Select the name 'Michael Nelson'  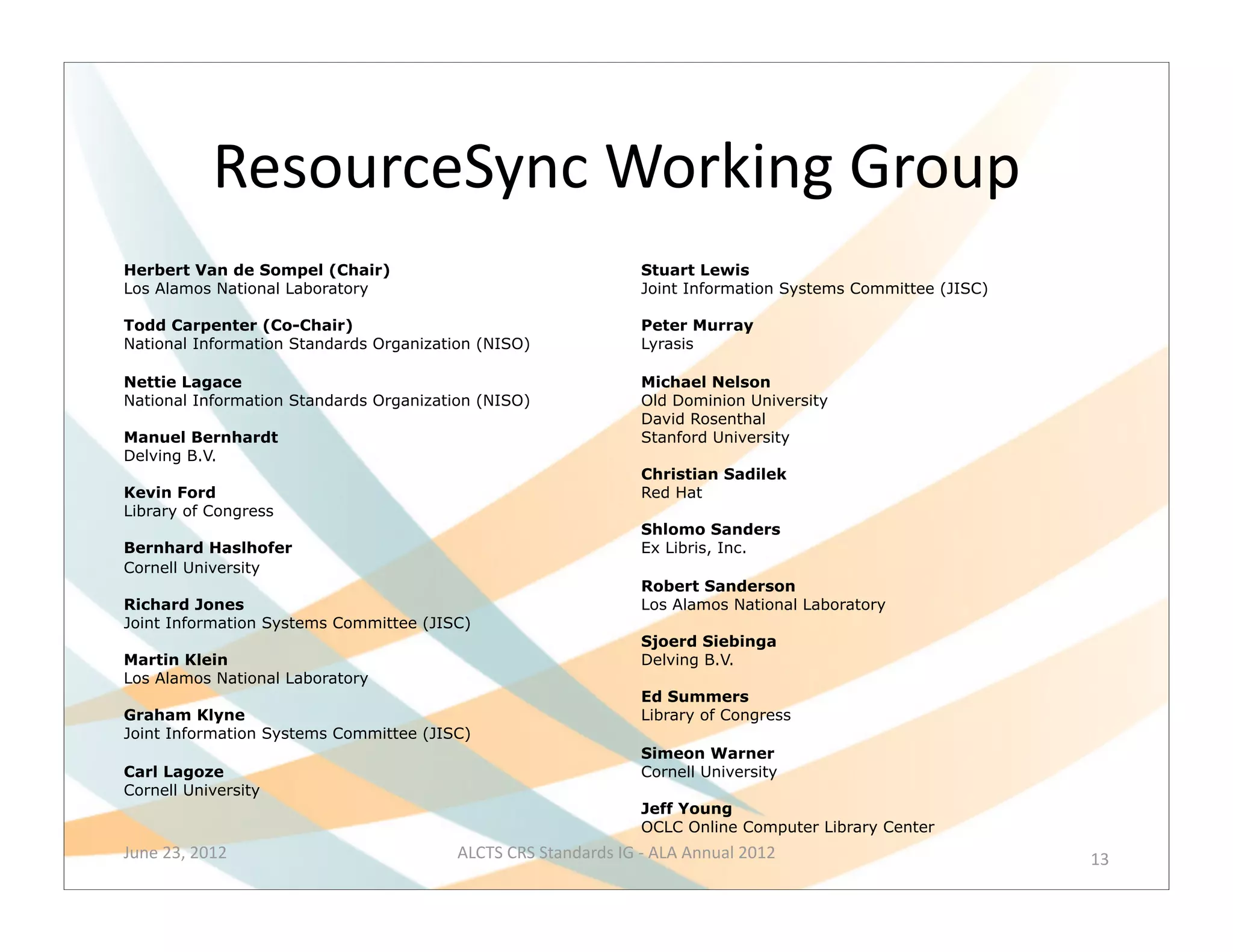point(706,382)
